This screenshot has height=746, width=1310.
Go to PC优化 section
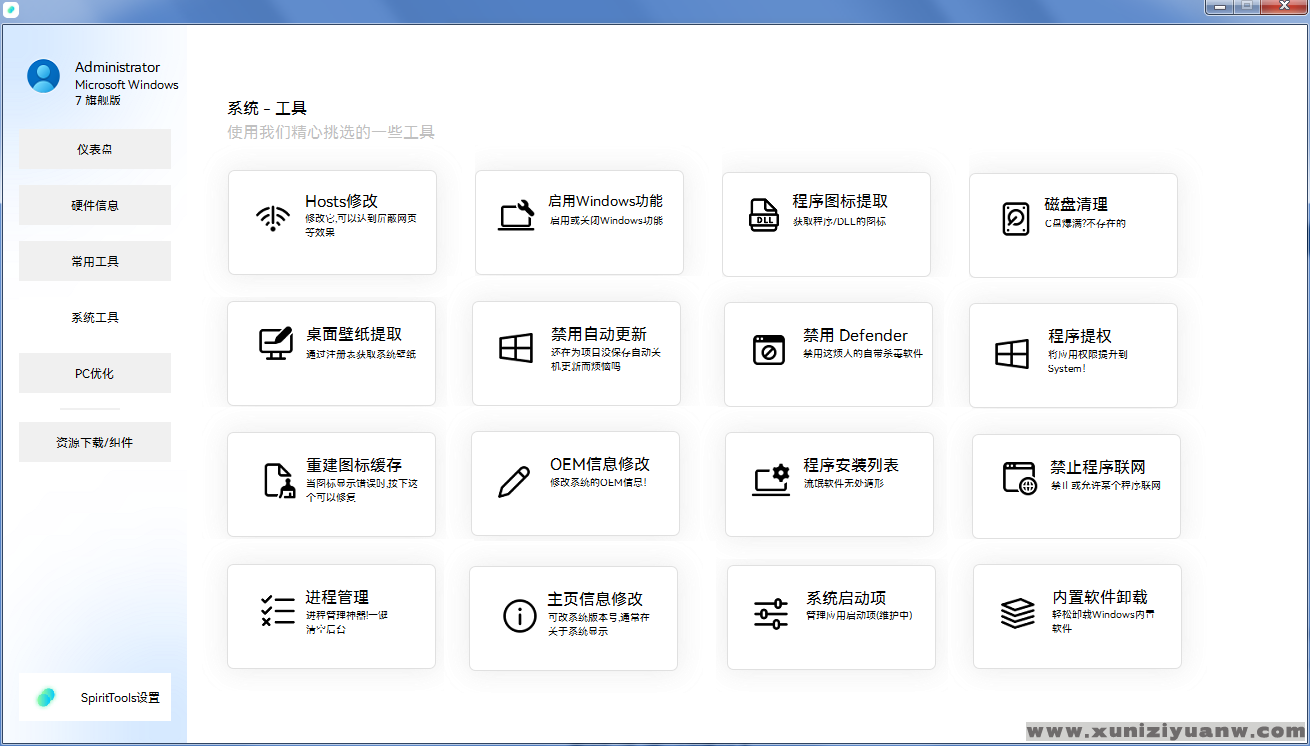tap(95, 373)
